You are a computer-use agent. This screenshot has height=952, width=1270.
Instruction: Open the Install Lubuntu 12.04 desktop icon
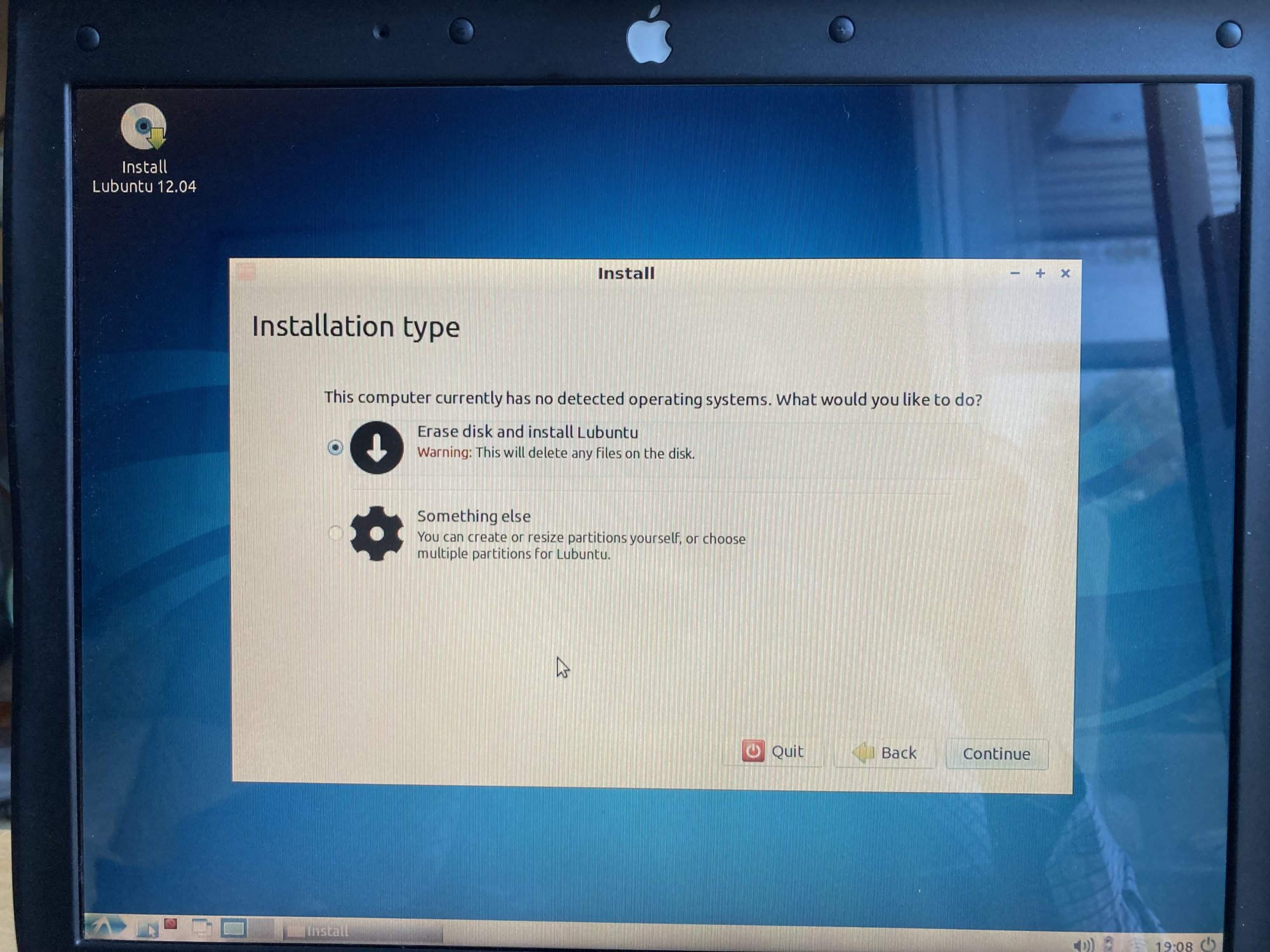point(144,149)
